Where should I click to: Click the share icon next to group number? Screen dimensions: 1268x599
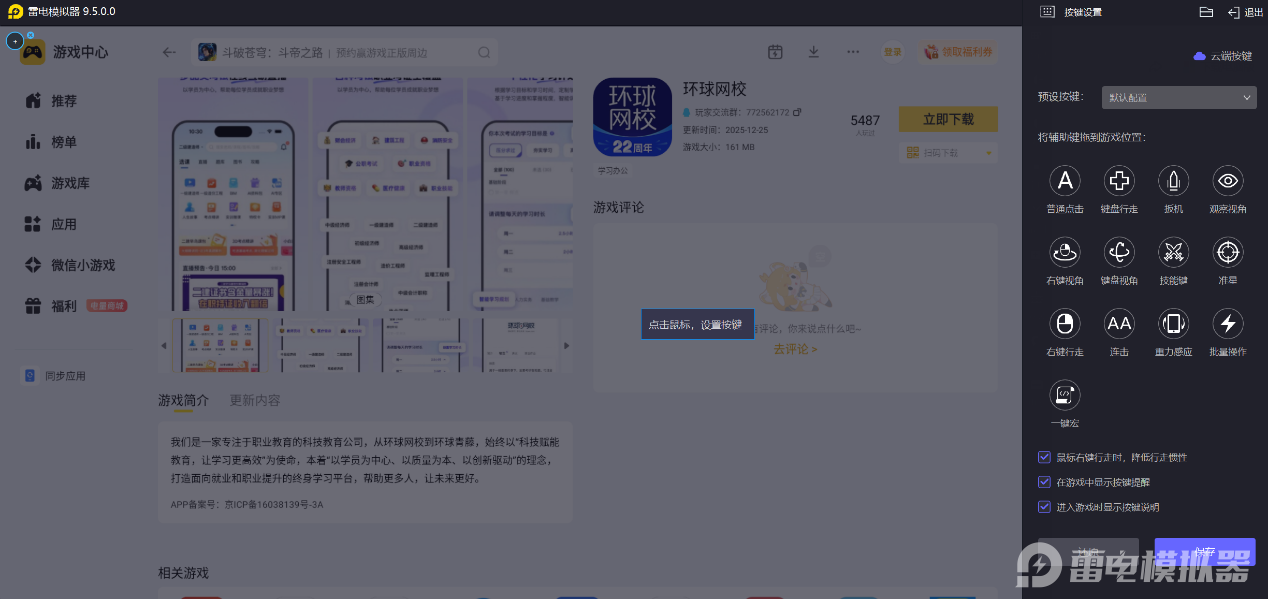(x=797, y=112)
